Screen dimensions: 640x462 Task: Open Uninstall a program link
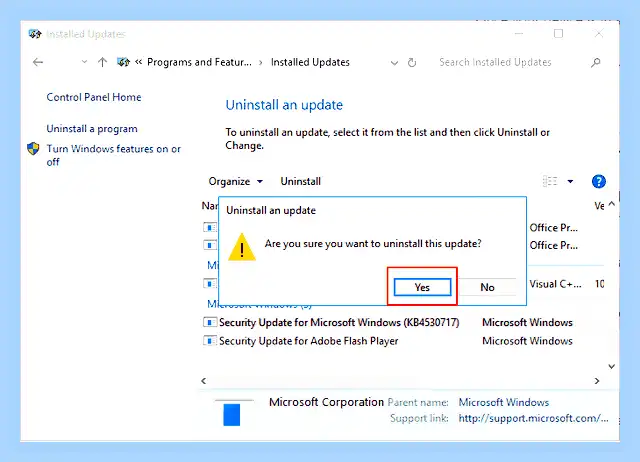pos(92,129)
